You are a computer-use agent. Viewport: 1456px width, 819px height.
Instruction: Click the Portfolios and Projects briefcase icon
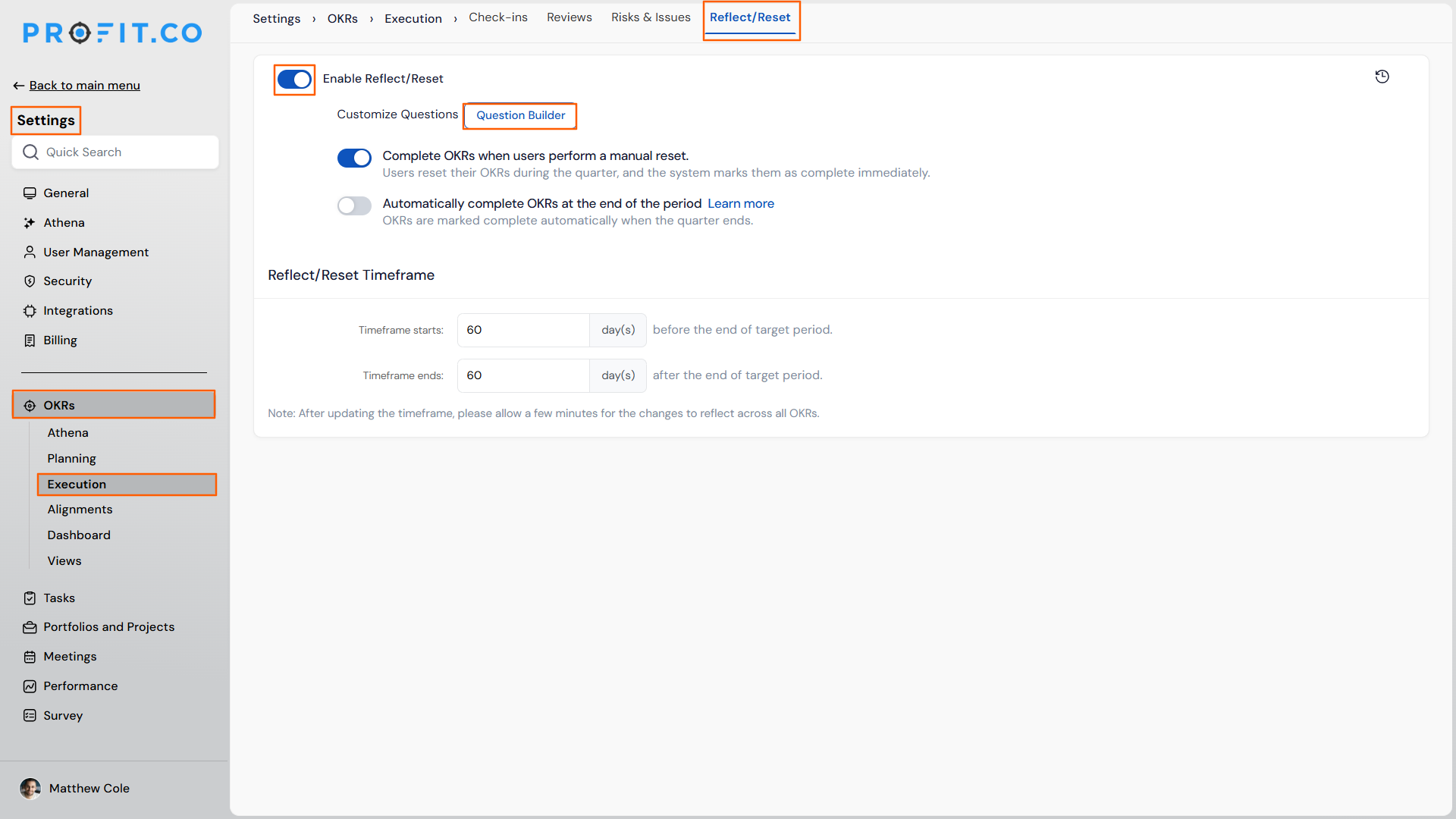[30, 627]
